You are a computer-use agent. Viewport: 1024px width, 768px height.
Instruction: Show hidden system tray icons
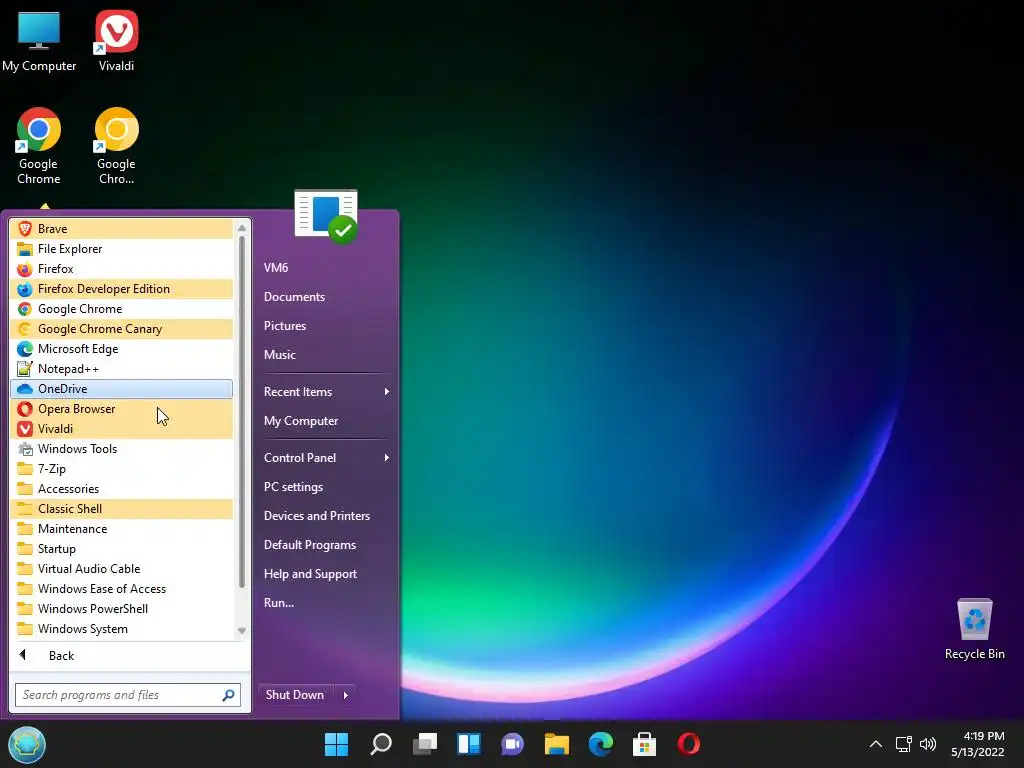click(876, 744)
